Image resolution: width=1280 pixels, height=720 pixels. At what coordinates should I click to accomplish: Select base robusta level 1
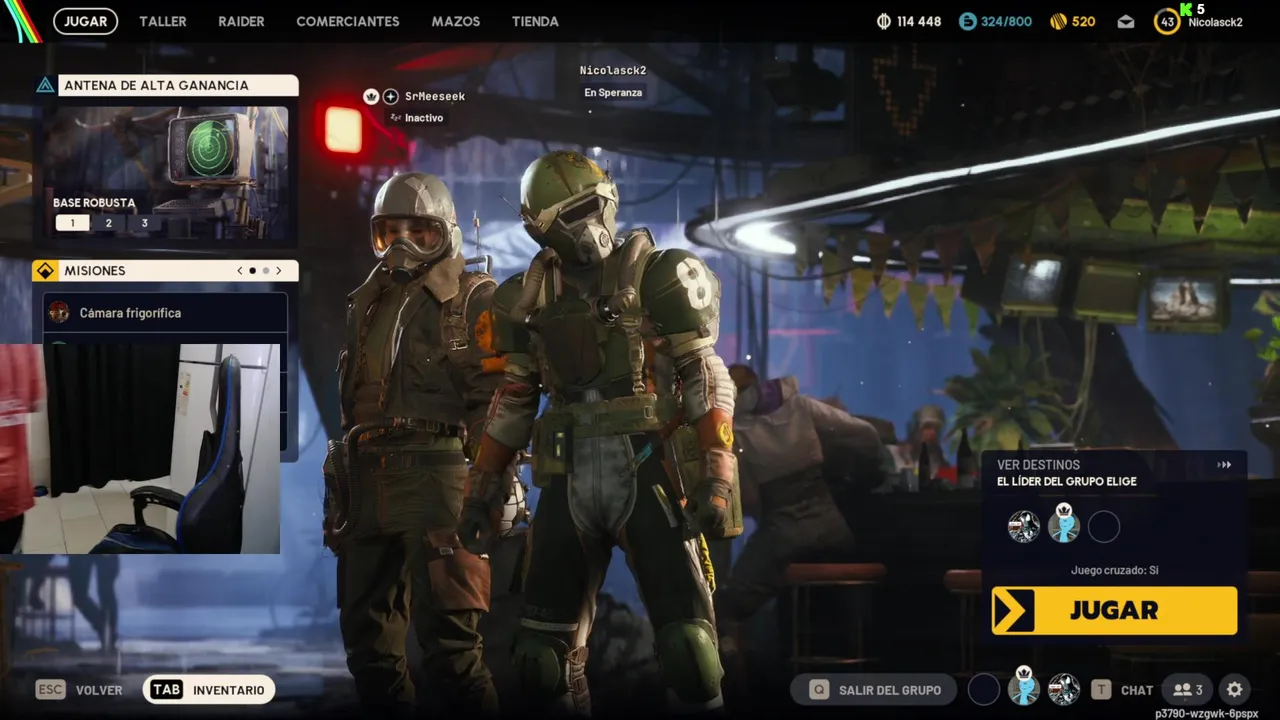point(72,223)
